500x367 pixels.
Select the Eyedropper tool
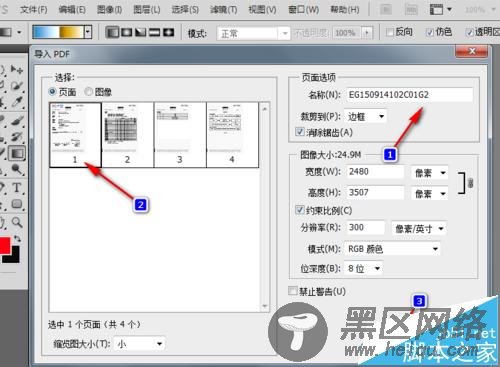(17, 102)
